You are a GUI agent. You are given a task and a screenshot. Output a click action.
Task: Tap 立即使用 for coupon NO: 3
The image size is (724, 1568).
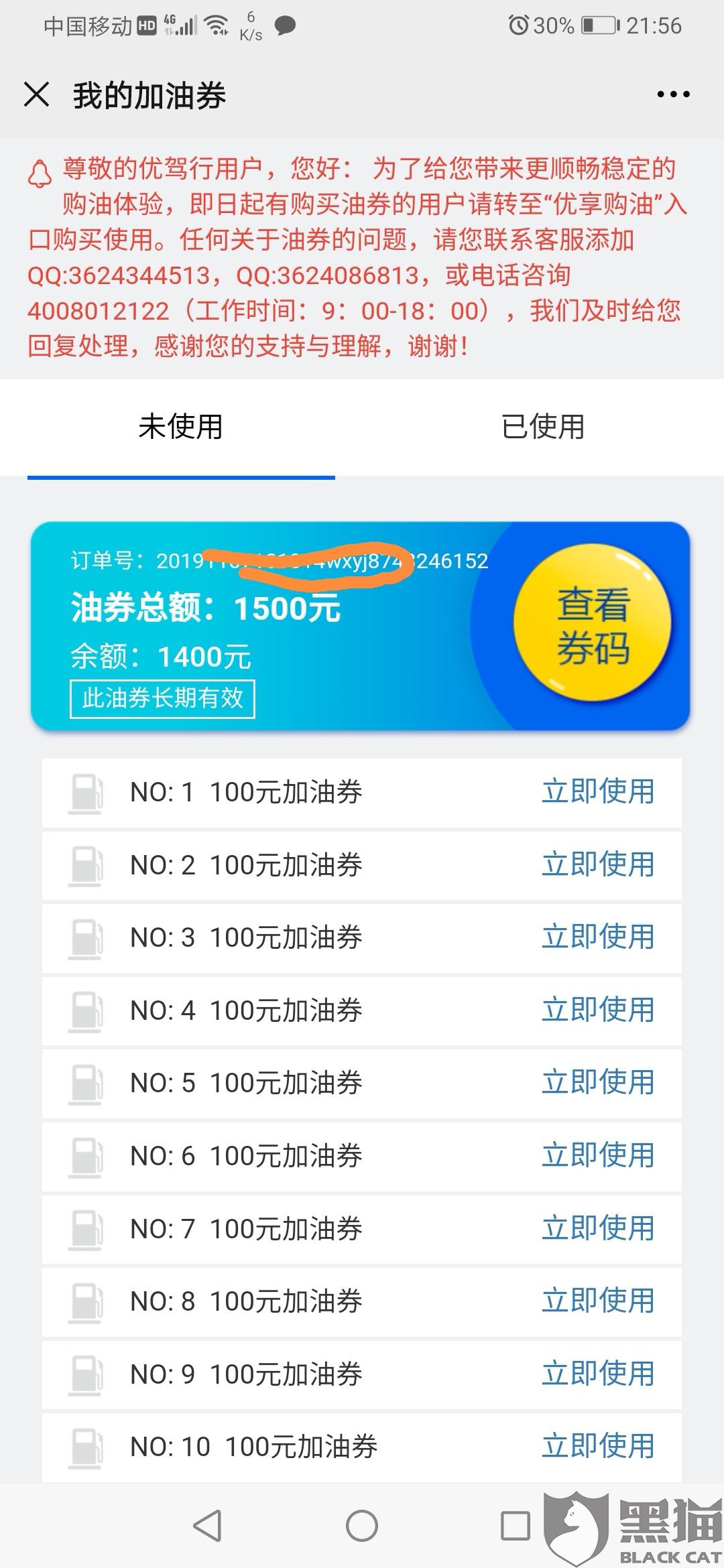pyautogui.click(x=598, y=937)
